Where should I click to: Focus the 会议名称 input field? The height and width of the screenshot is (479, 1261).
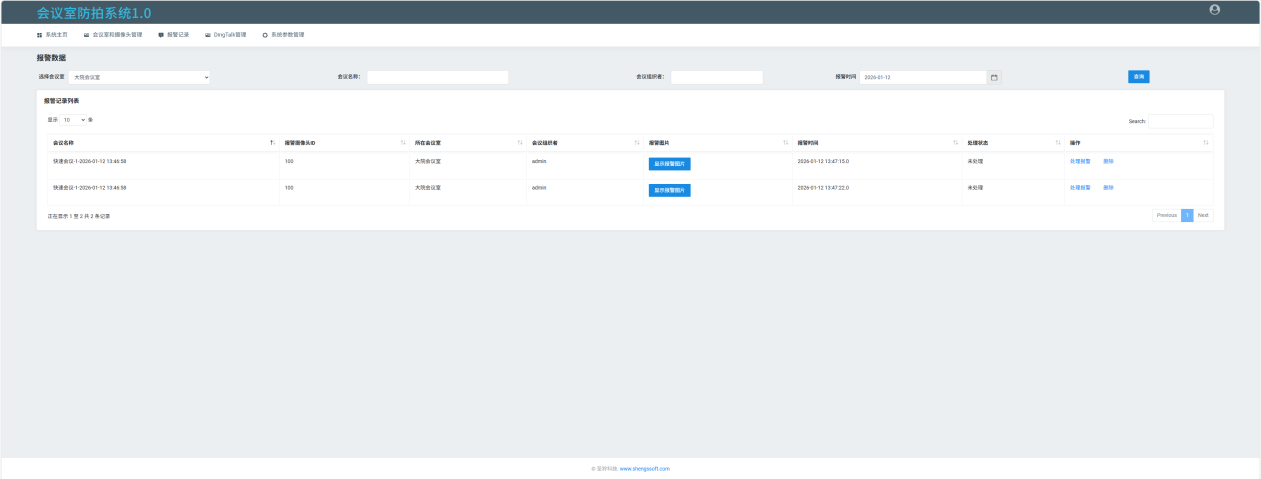(x=437, y=77)
